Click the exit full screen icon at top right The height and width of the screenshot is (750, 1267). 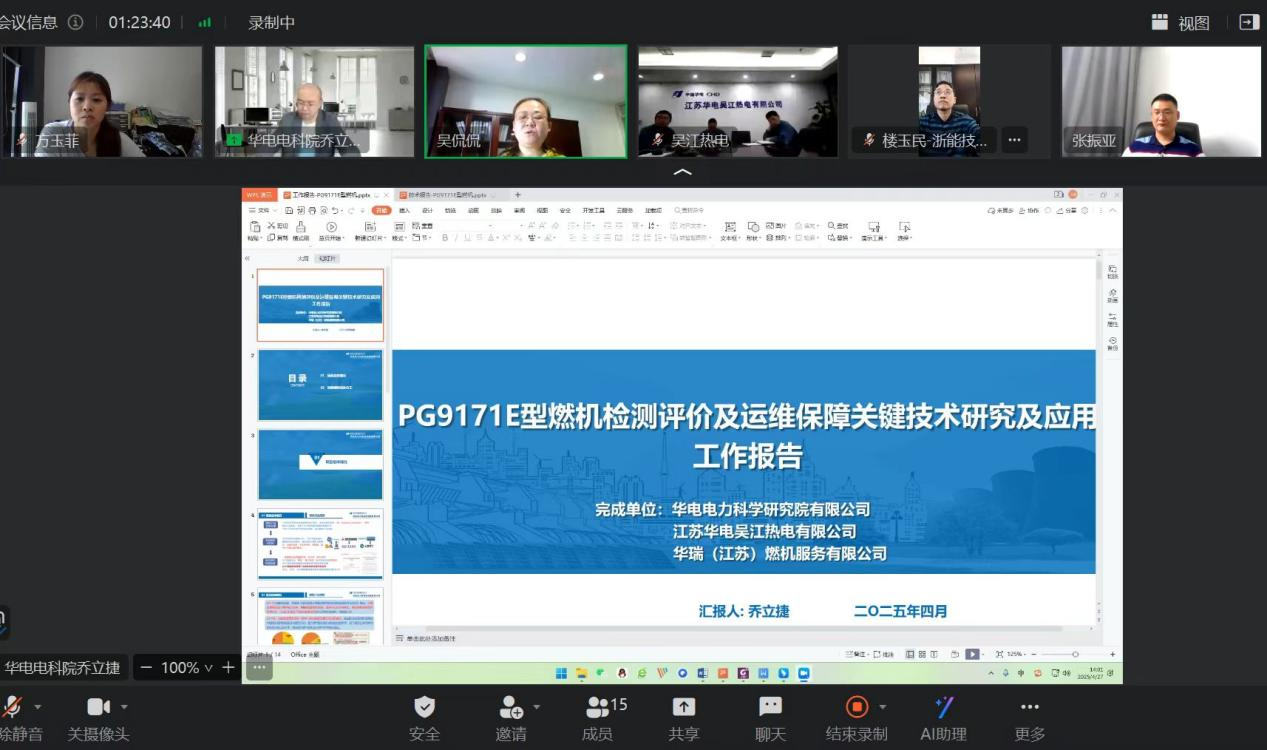coord(1248,22)
